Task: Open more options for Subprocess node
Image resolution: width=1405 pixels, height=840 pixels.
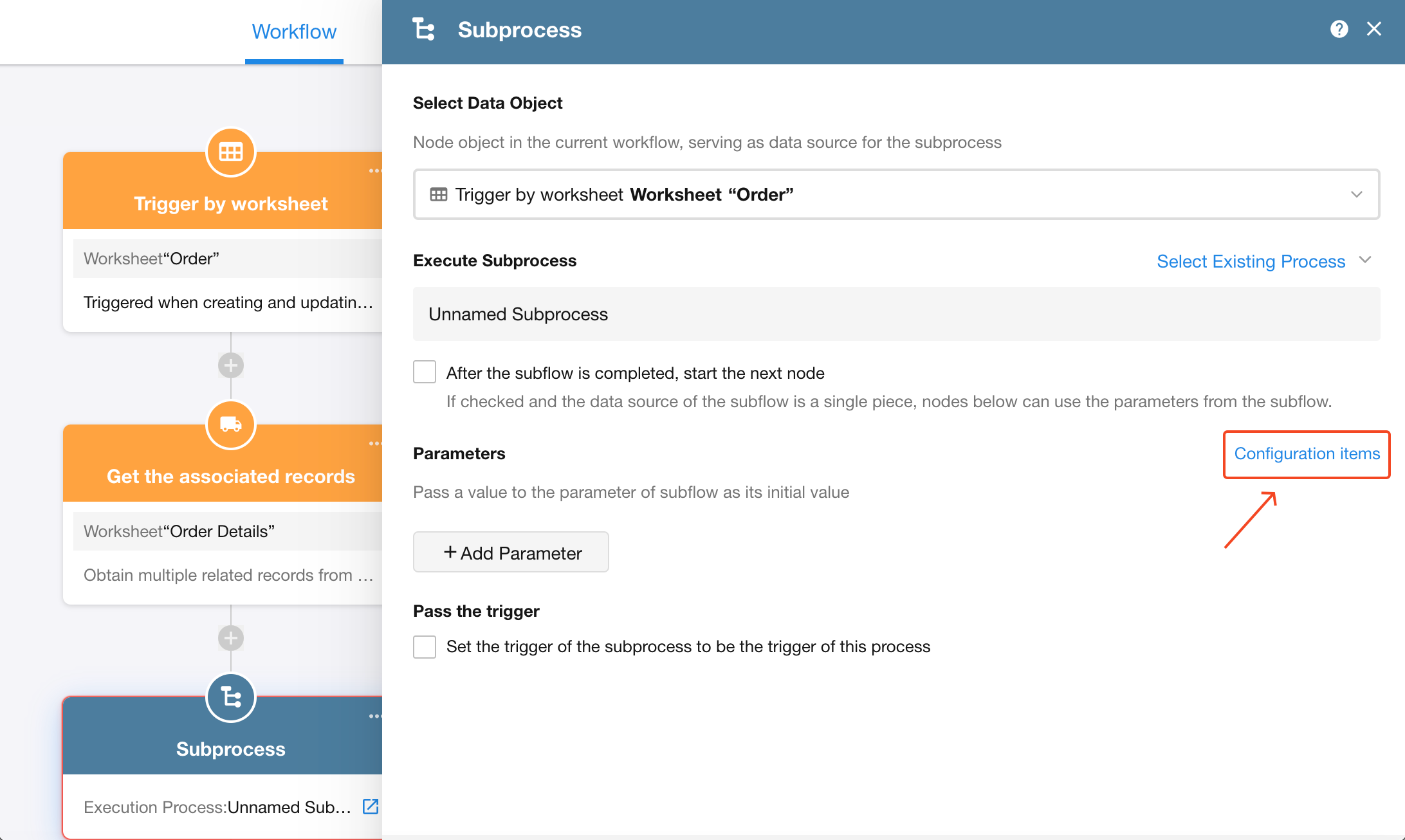Action: pos(375,717)
